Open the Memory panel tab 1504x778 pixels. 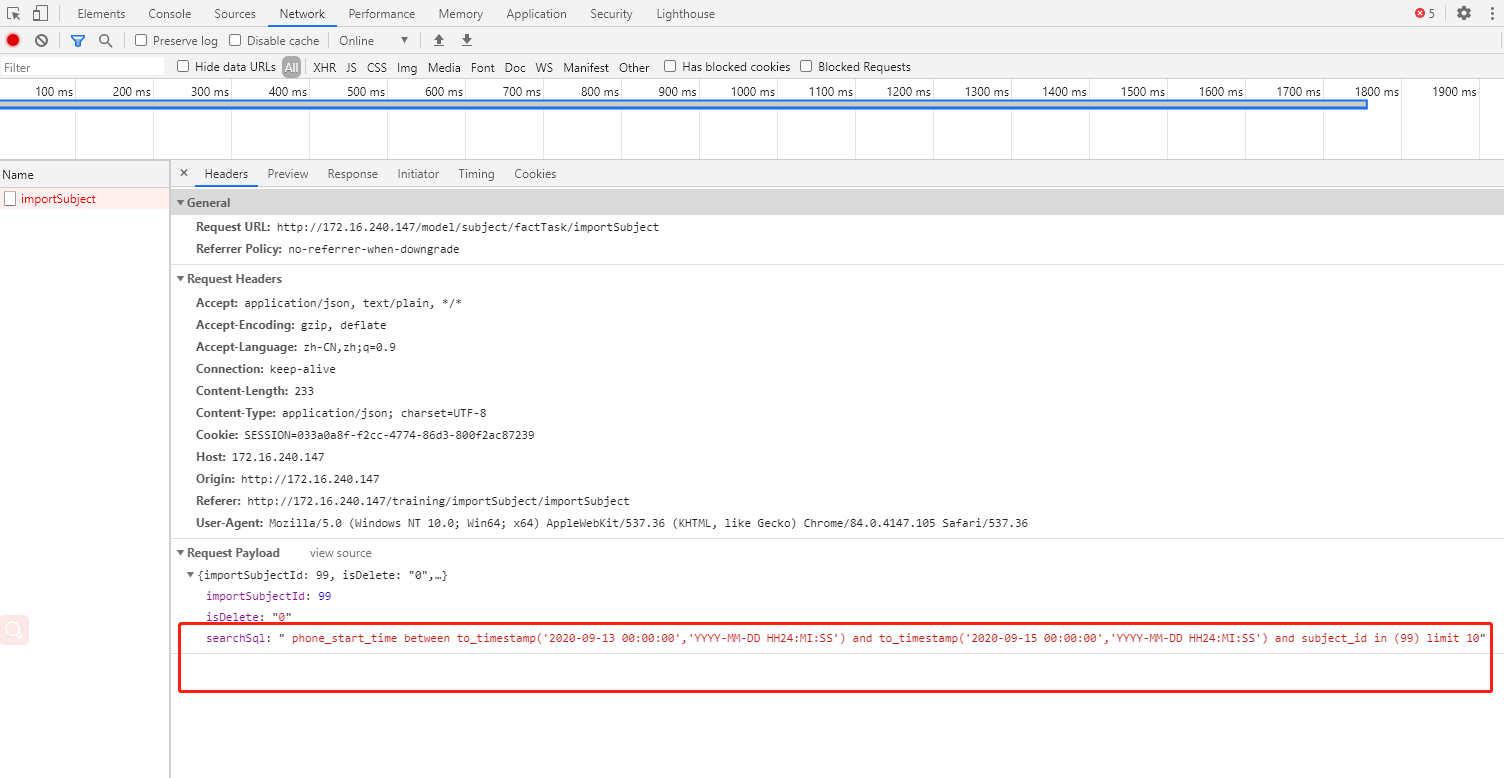(x=460, y=14)
